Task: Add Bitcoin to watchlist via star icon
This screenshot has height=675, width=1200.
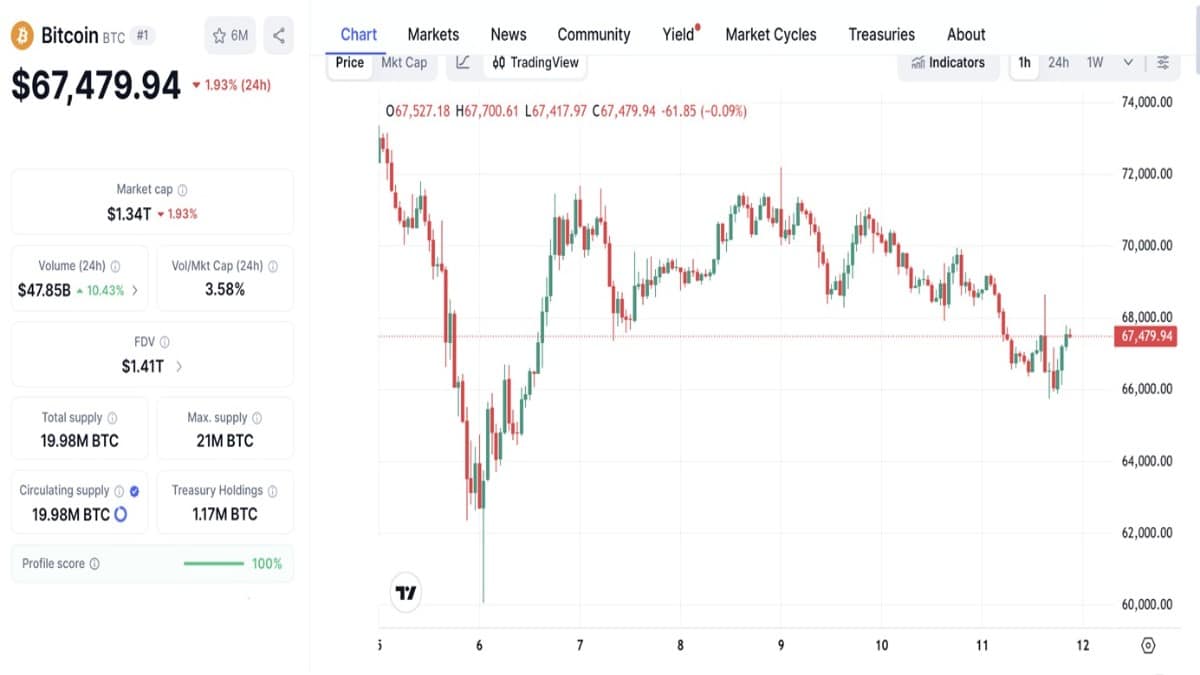Action: pyautogui.click(x=218, y=34)
